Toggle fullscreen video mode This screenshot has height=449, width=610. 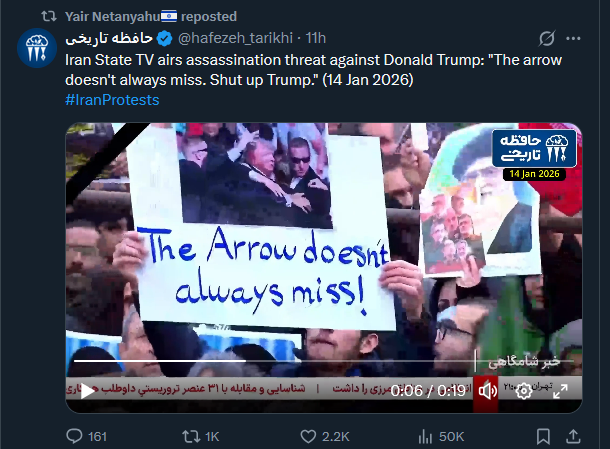tap(560, 391)
